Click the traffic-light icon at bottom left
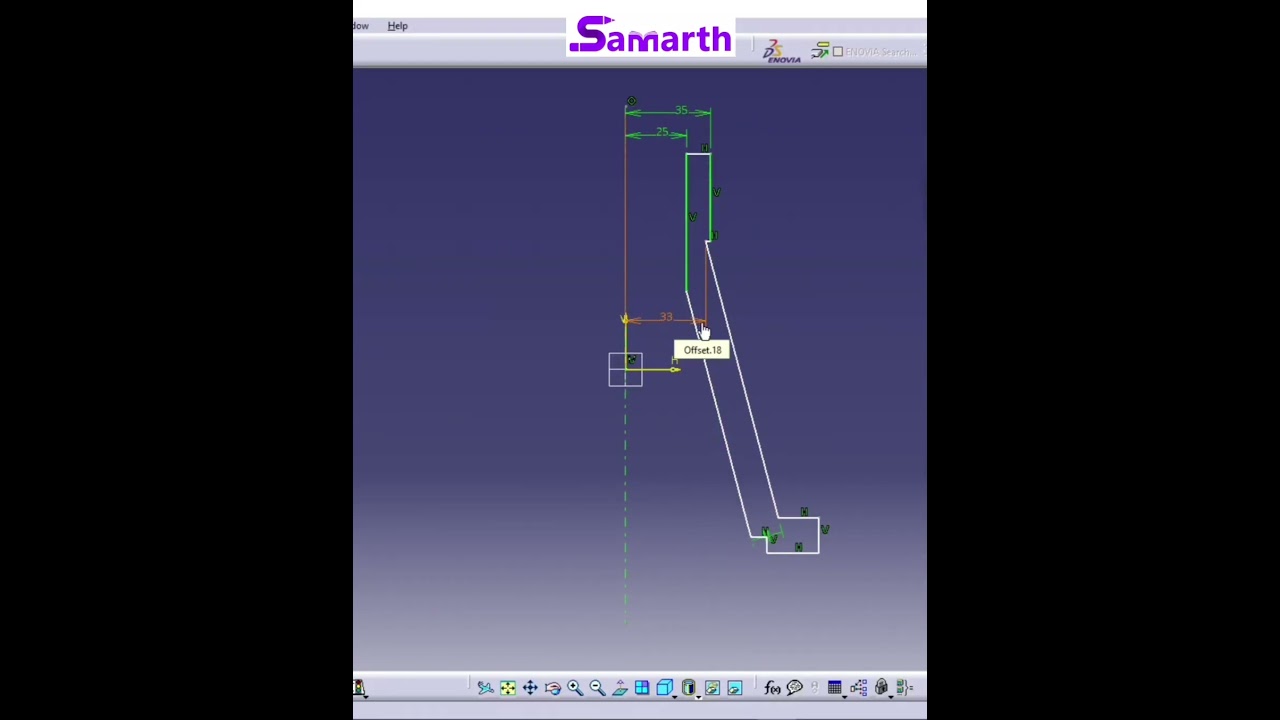Screen dimensions: 1280x720 [360, 688]
